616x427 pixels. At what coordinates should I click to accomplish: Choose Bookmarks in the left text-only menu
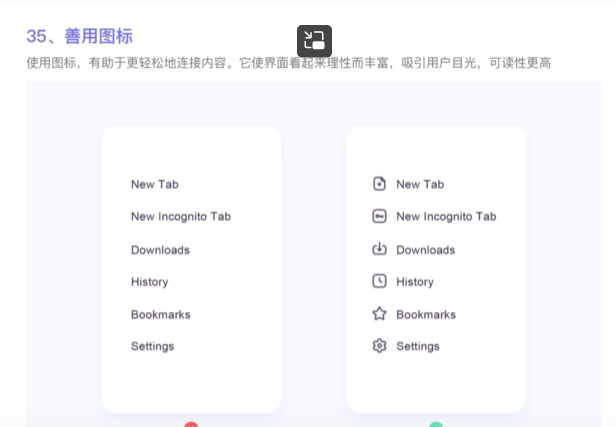(160, 315)
